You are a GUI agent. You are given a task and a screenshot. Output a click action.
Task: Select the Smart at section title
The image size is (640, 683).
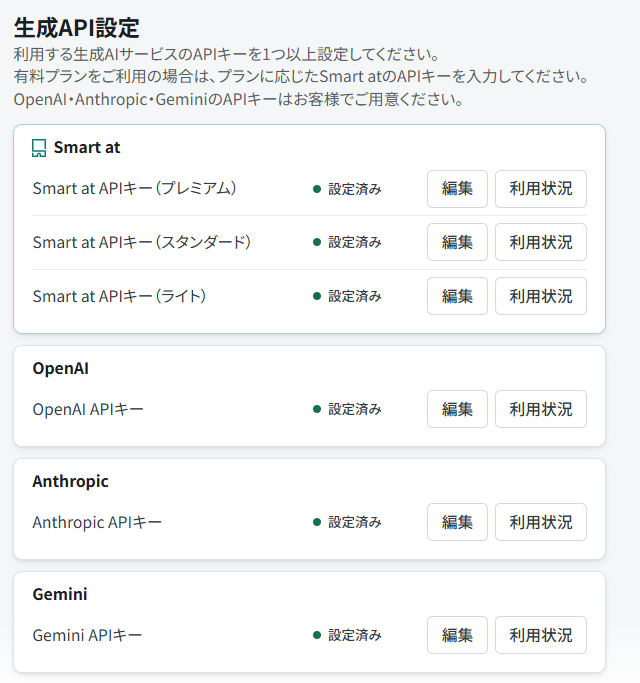coord(87,148)
